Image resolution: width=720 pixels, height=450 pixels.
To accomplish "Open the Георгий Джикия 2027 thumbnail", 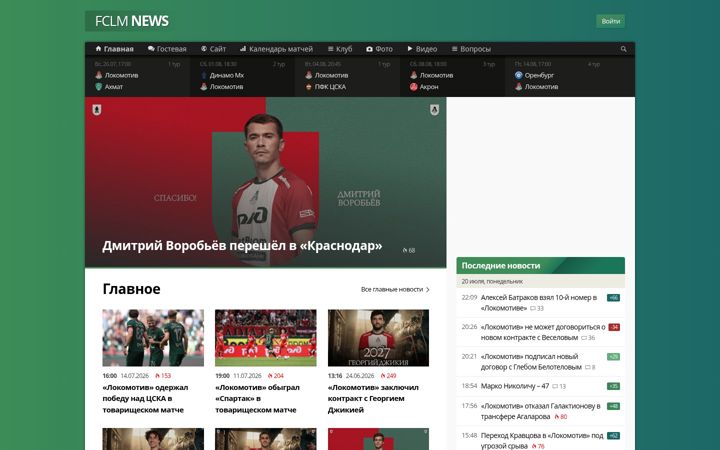I will [x=378, y=338].
